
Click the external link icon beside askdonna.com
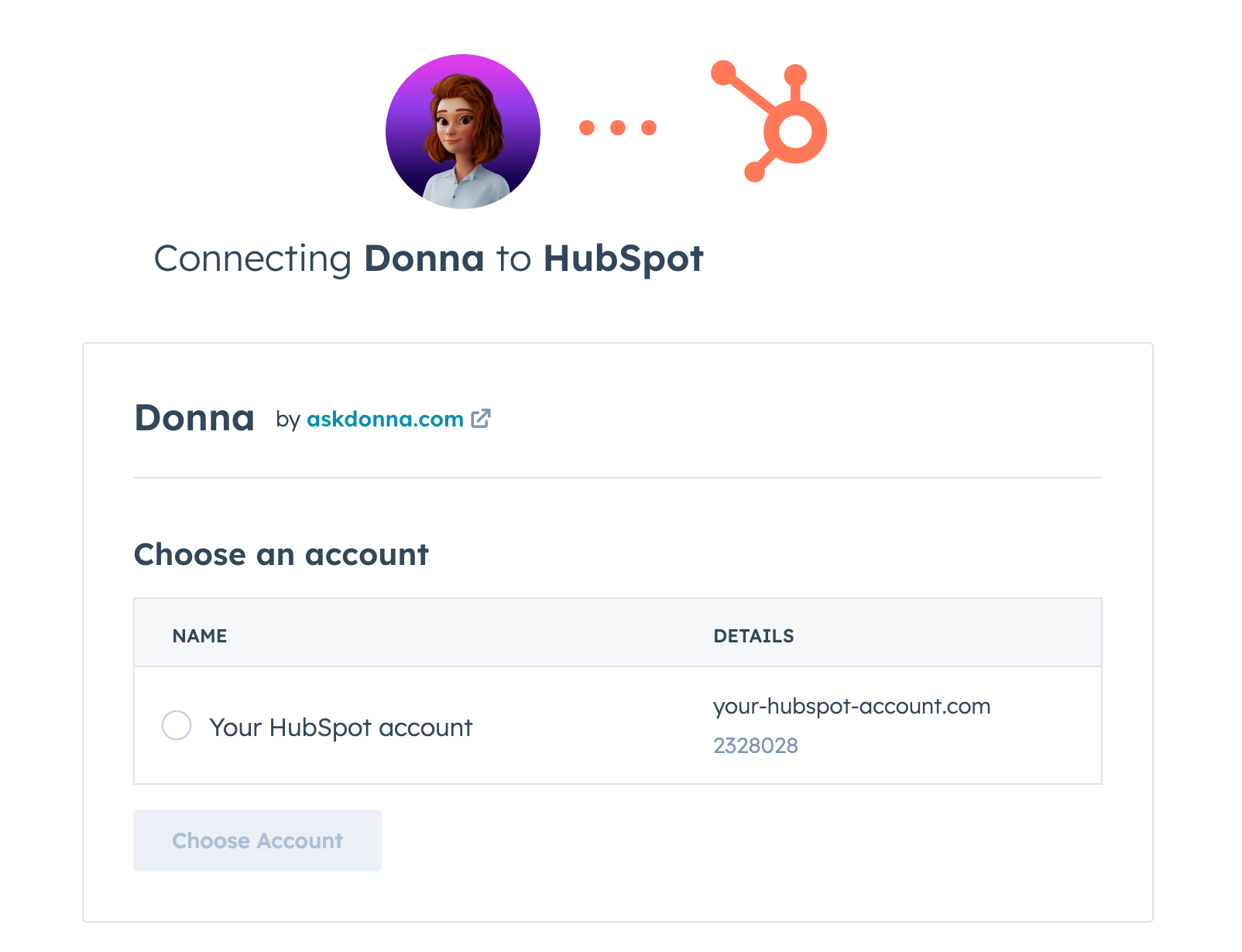[x=481, y=419]
